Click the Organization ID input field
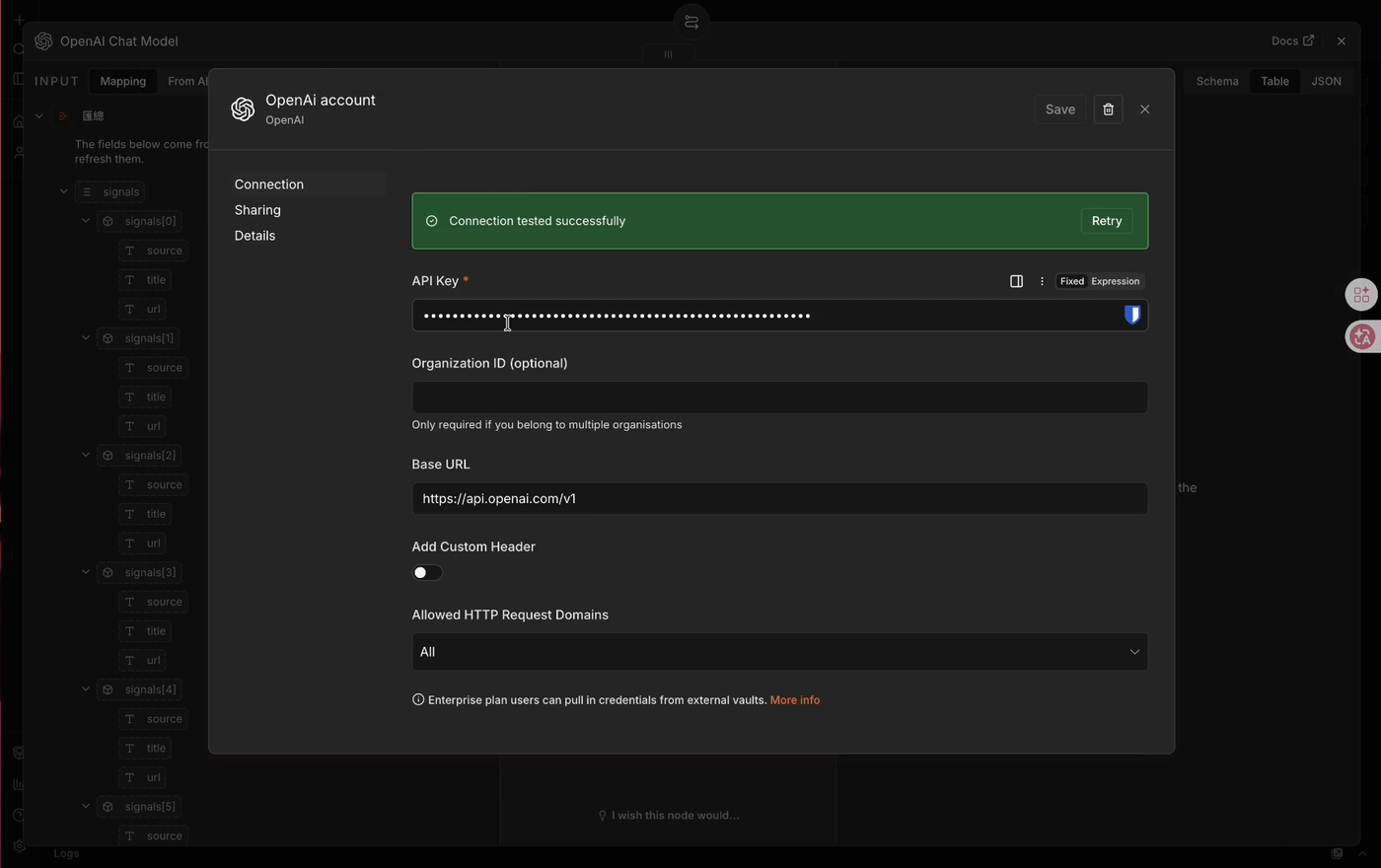Viewport: 1381px width, 868px height. [779, 398]
